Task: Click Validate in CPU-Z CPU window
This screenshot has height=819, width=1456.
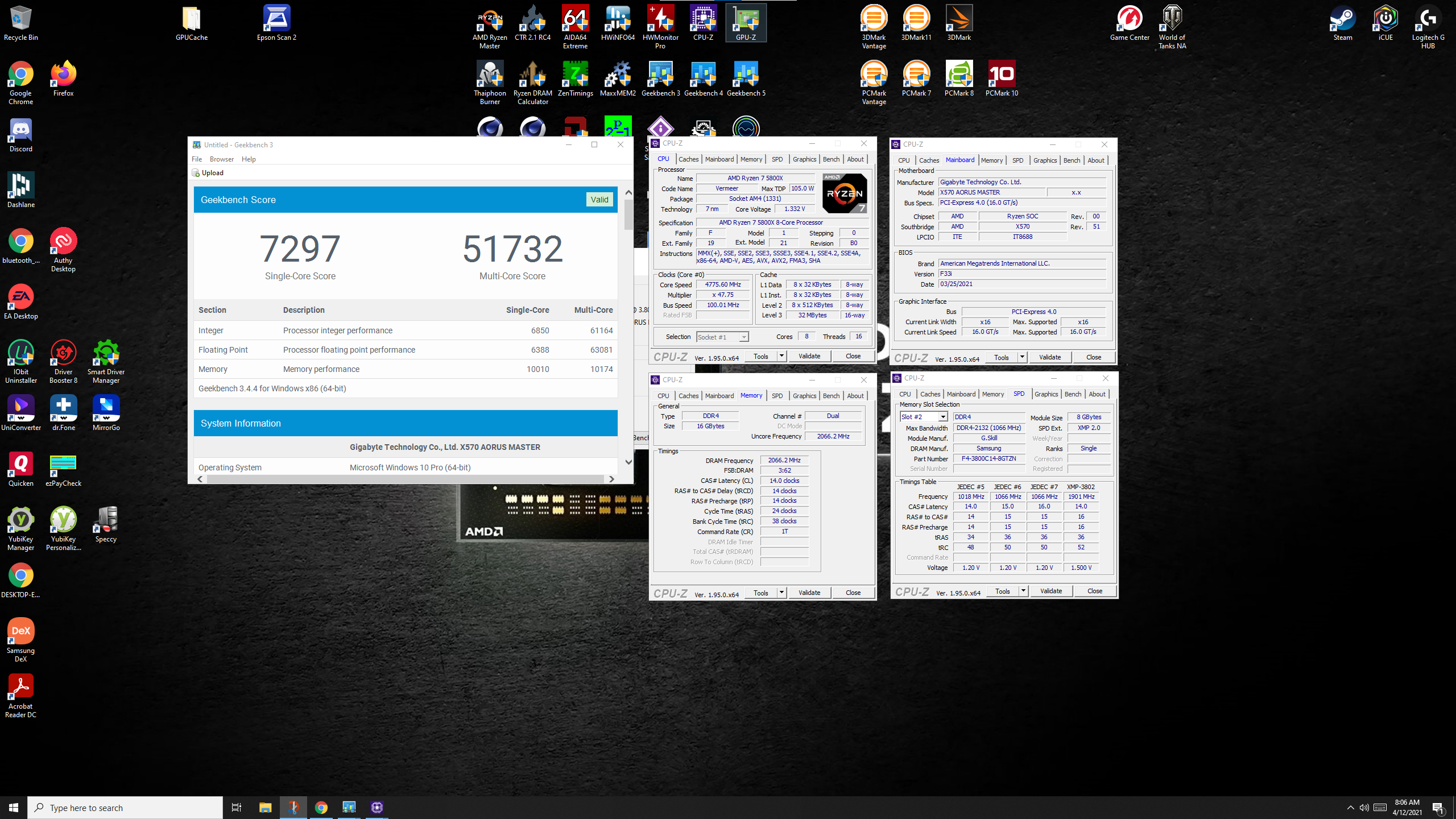Action: pyautogui.click(x=809, y=357)
